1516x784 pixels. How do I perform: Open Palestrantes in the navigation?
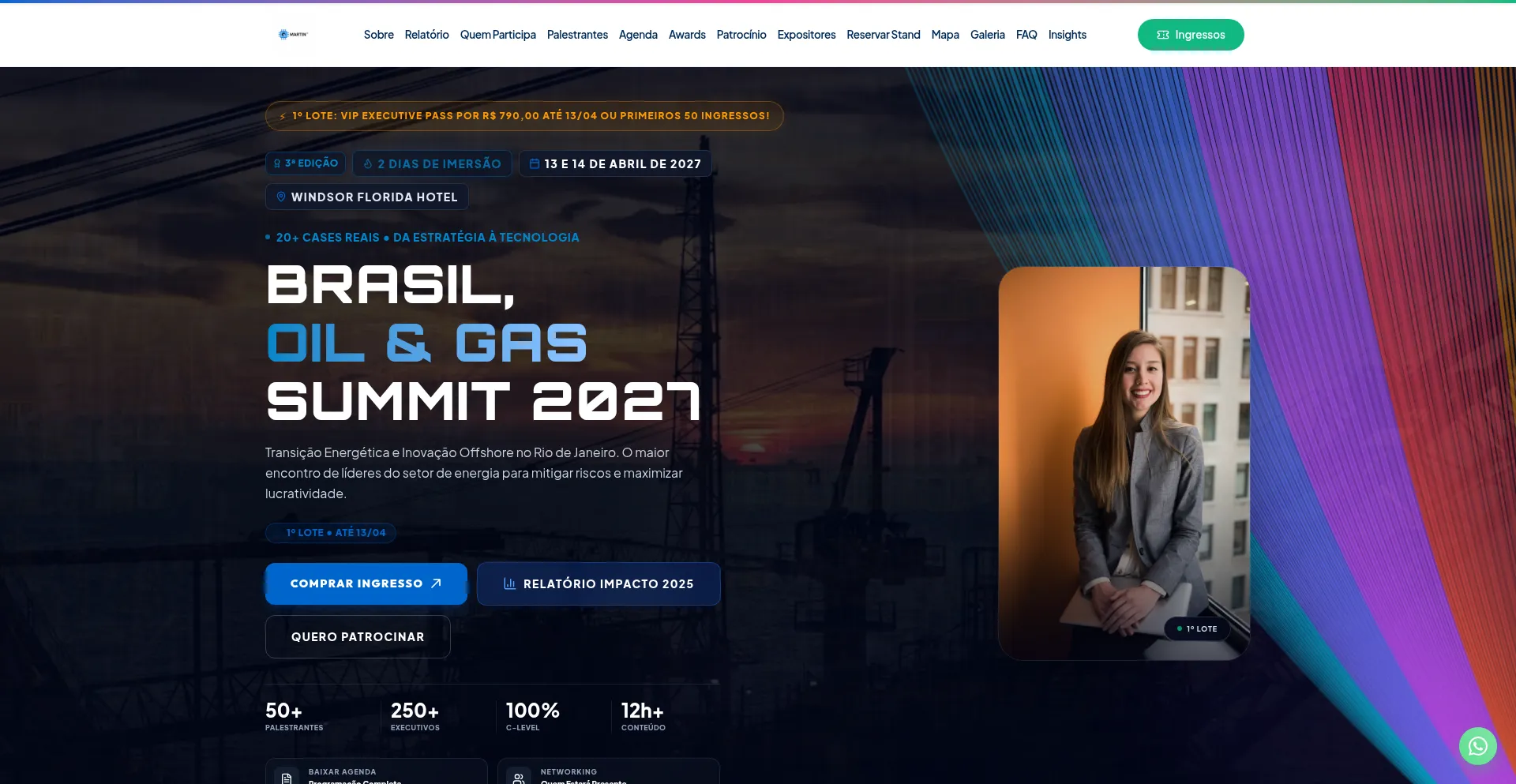coord(577,35)
